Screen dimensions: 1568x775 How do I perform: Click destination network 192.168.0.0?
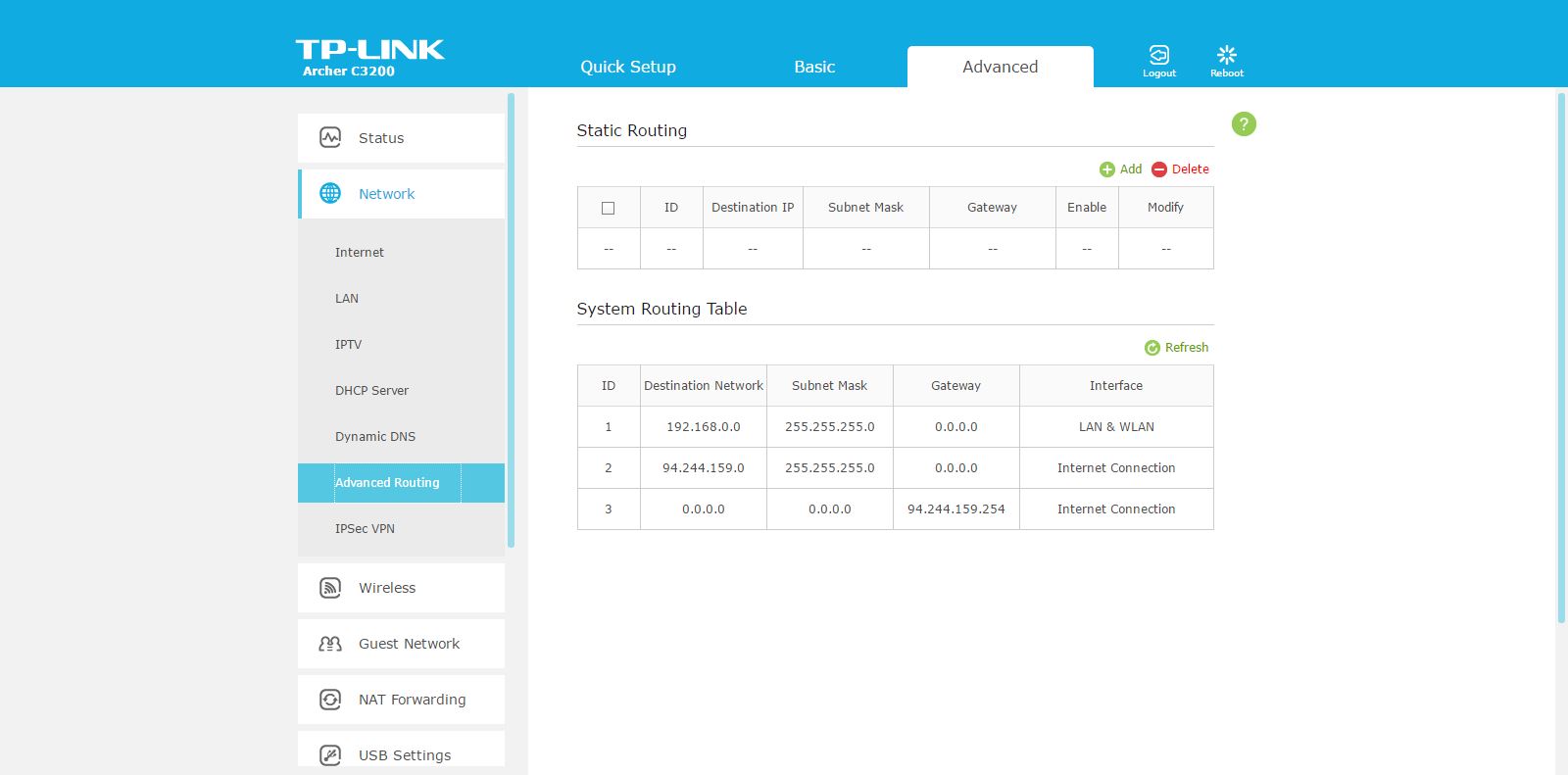704,427
